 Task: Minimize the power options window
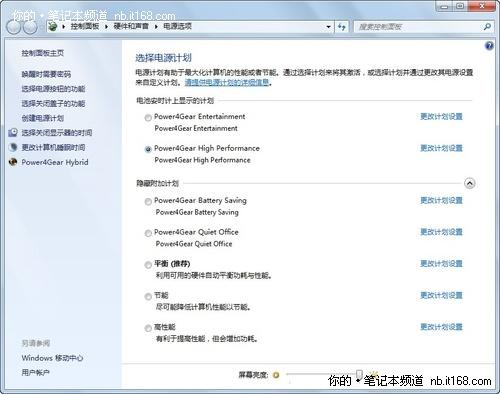444,6
